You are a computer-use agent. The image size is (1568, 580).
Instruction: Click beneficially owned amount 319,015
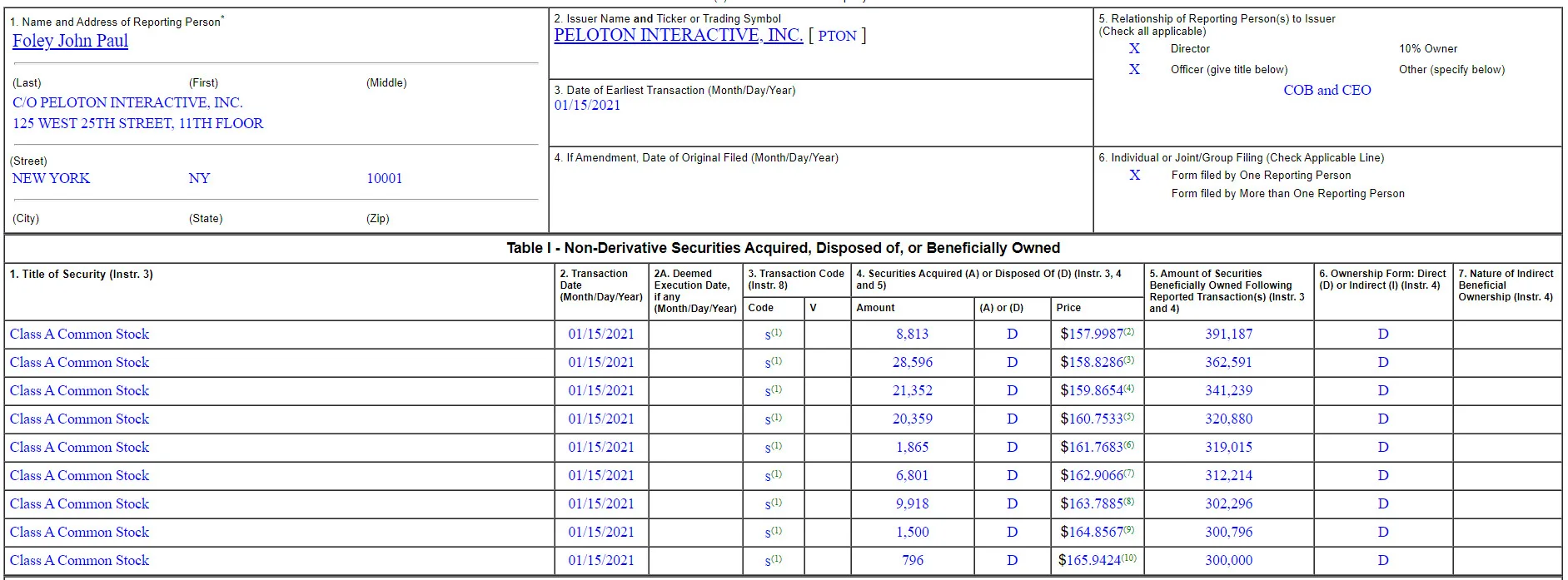coord(1228,447)
